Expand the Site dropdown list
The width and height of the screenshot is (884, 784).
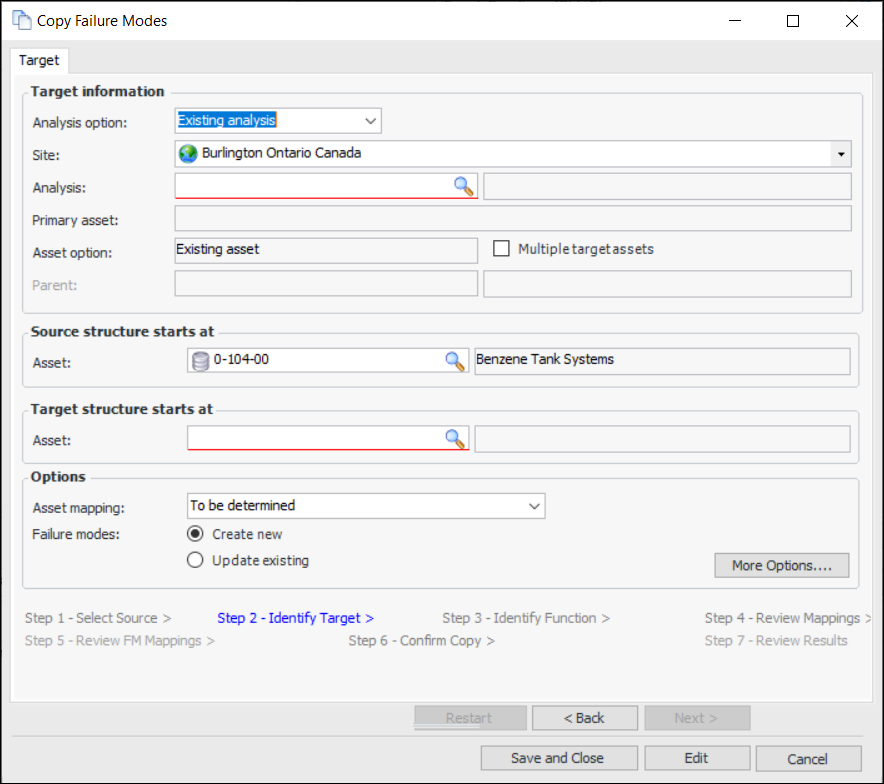tap(841, 154)
